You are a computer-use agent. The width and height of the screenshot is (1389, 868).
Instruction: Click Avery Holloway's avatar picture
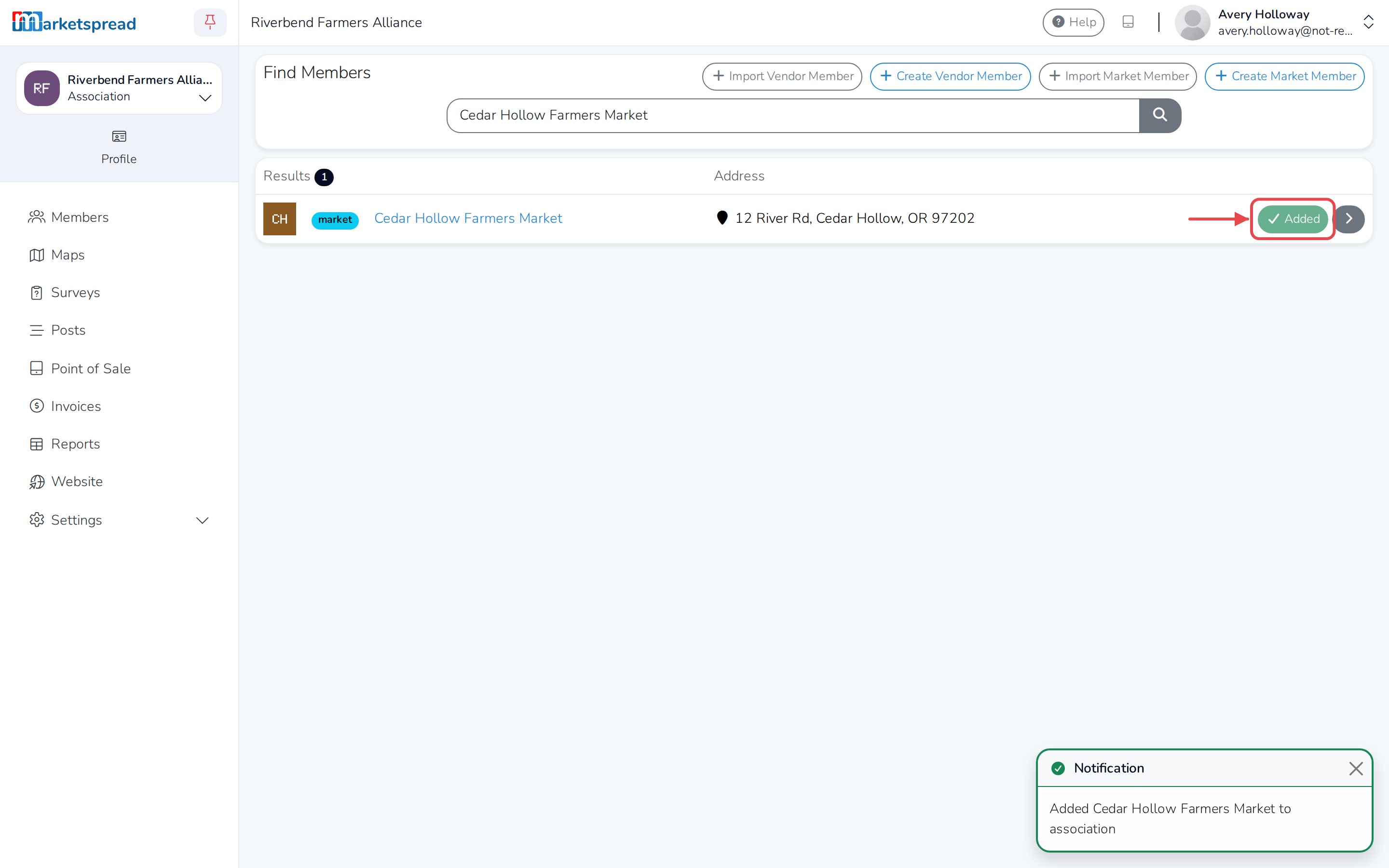point(1193,22)
